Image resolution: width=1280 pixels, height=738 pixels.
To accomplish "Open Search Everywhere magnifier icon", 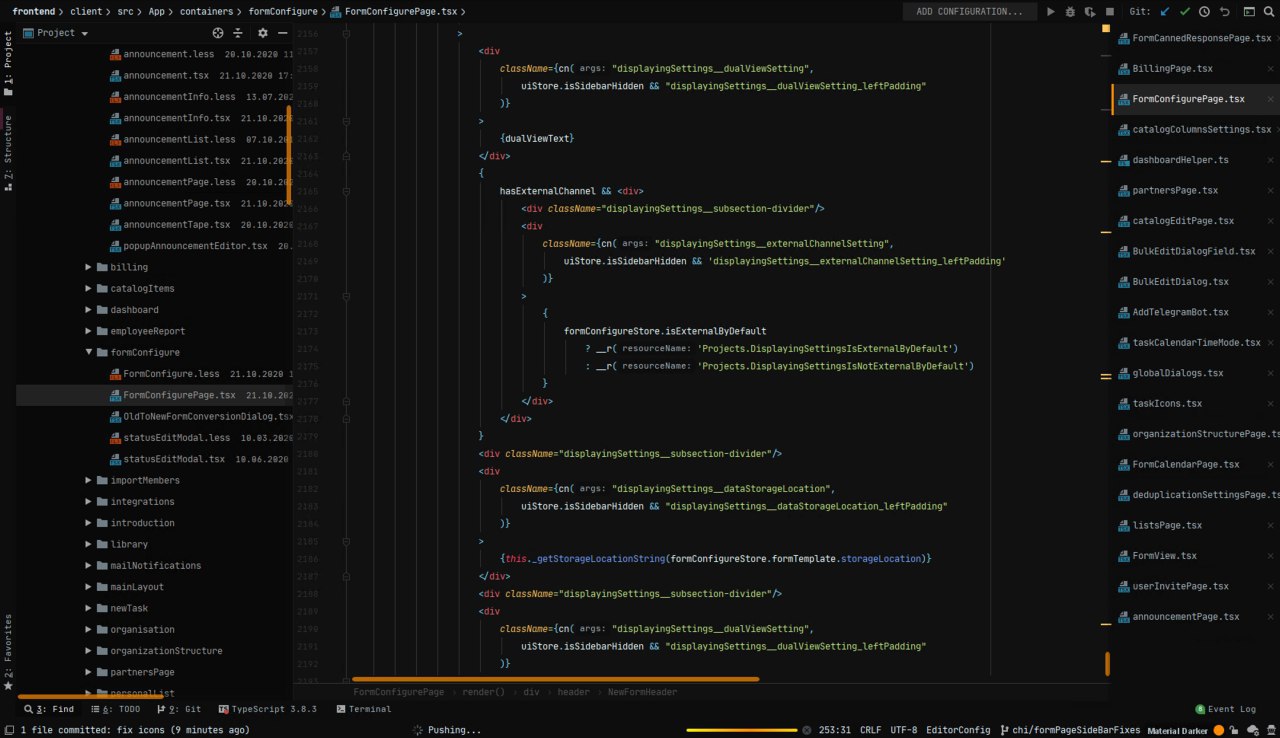I will pos(1270,12).
